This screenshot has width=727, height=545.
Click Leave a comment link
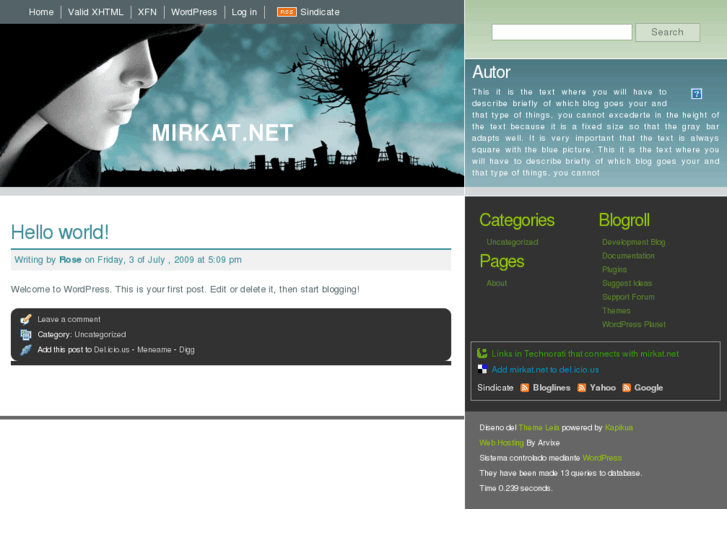(x=69, y=319)
